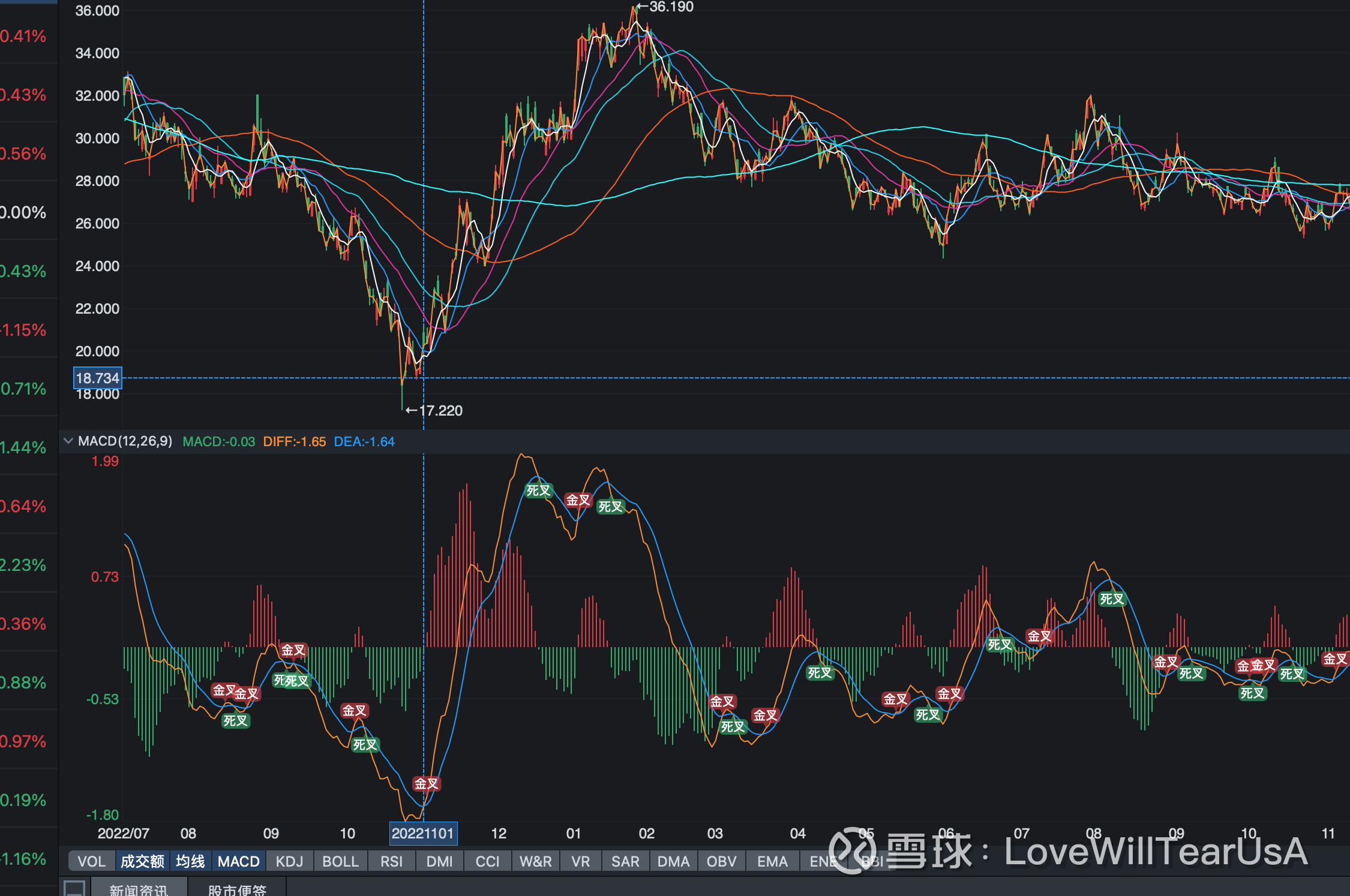Select the SAR indicator

[625, 861]
